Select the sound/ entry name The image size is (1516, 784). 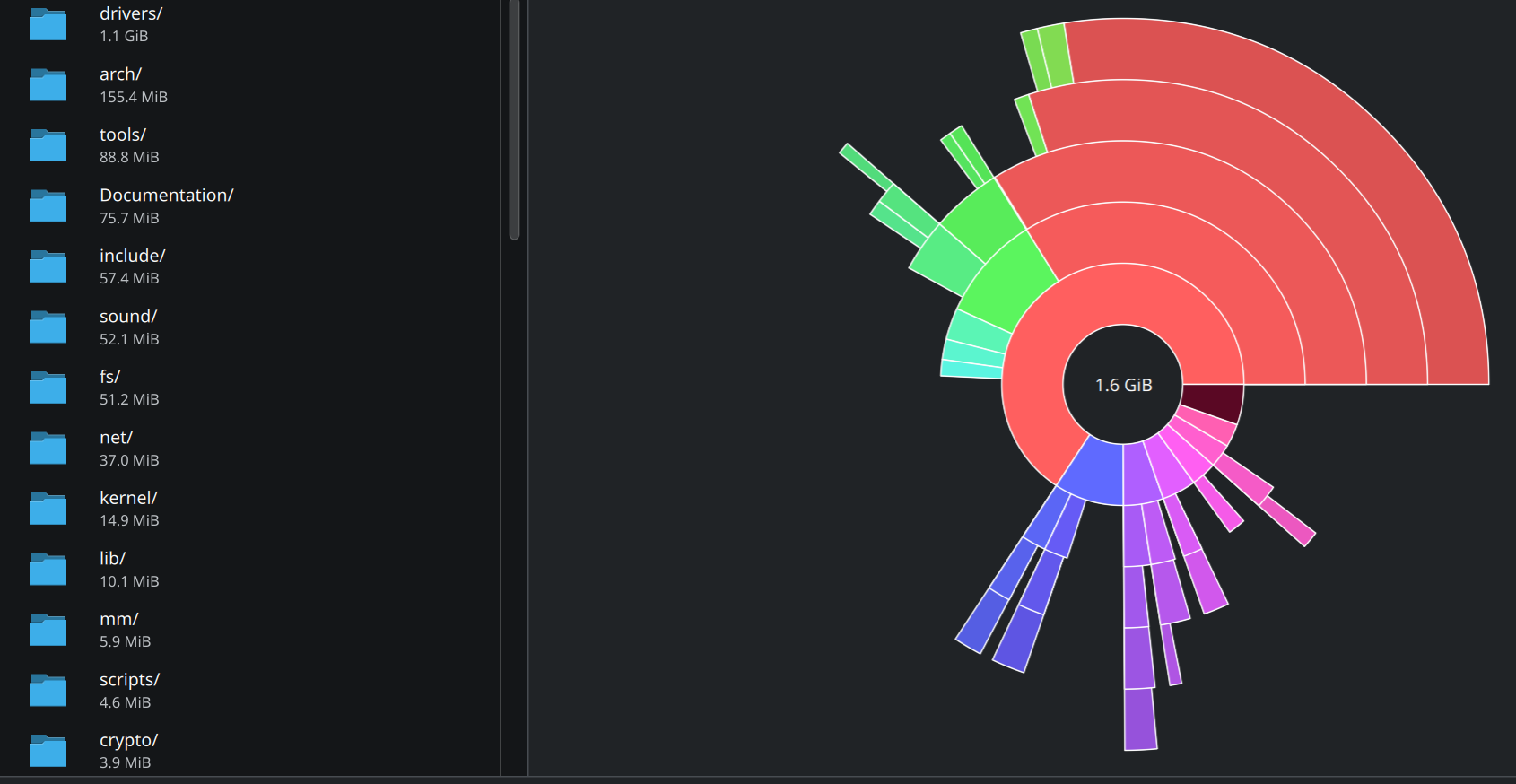tap(128, 316)
